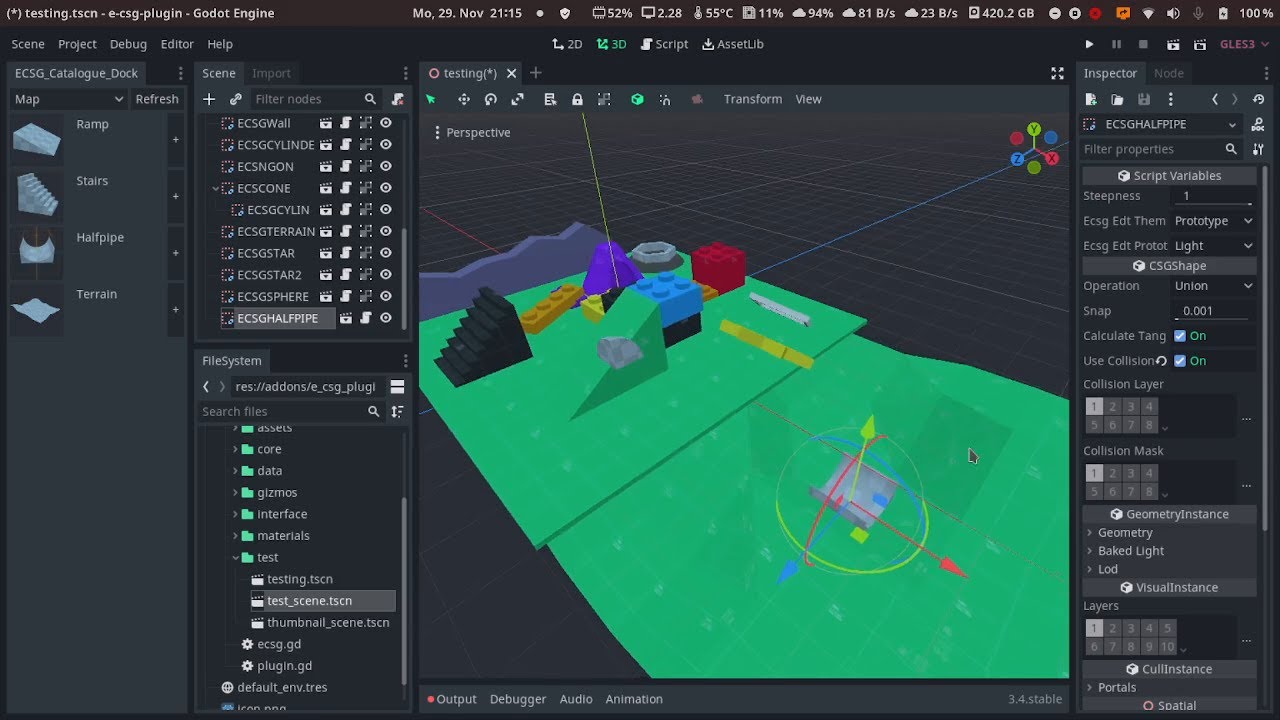Click the Snap value field
Image resolution: width=1280 pixels, height=720 pixels.
click(1213, 311)
